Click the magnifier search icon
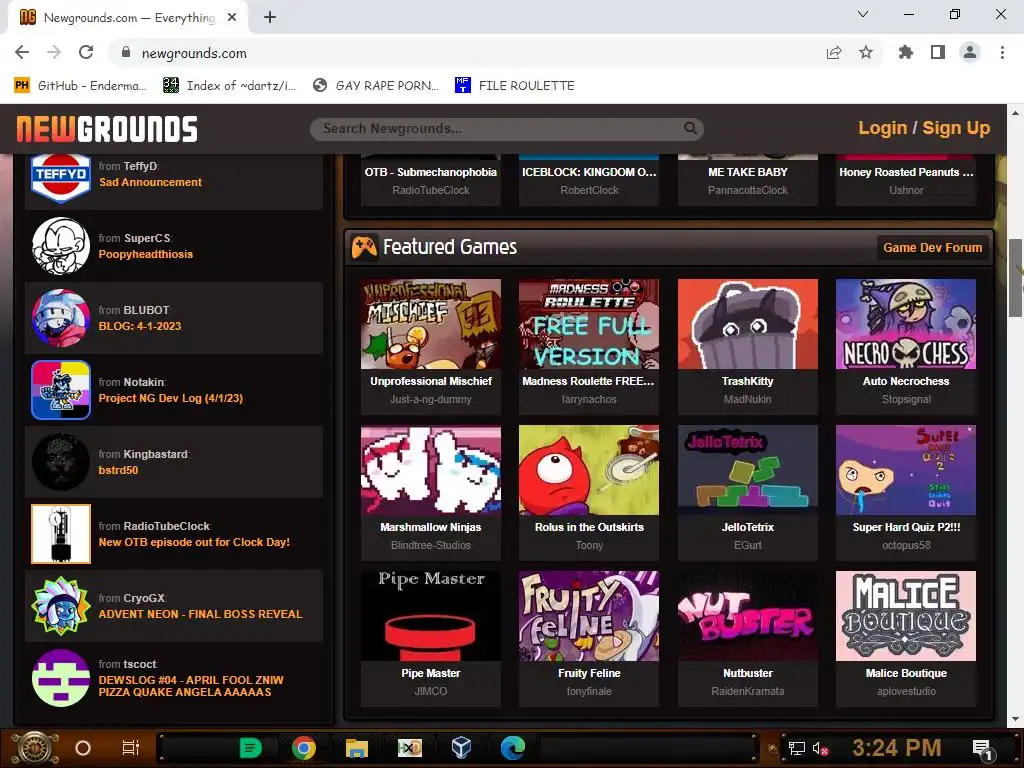The height and width of the screenshot is (768, 1024). (x=690, y=128)
